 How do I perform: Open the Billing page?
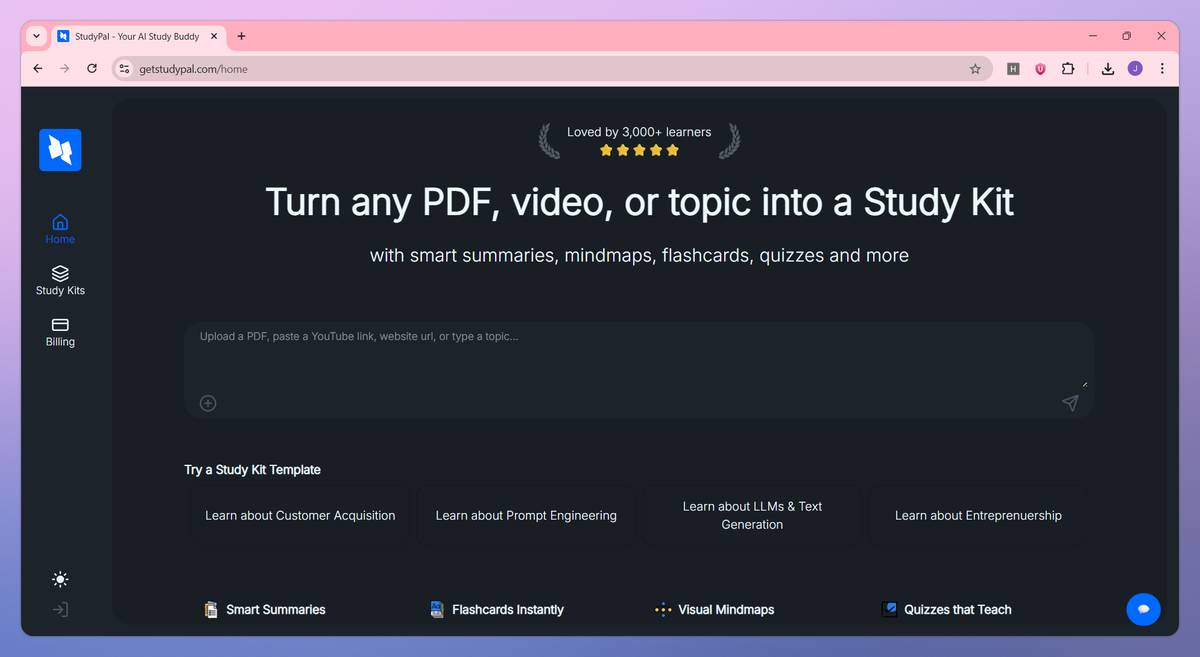coord(60,332)
